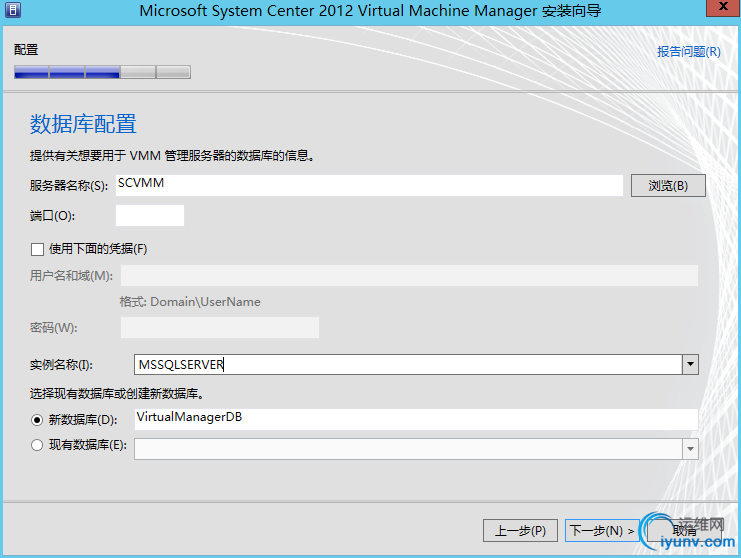741x558 pixels.
Task: Click the installer icon in the title bar
Action: 13,9
